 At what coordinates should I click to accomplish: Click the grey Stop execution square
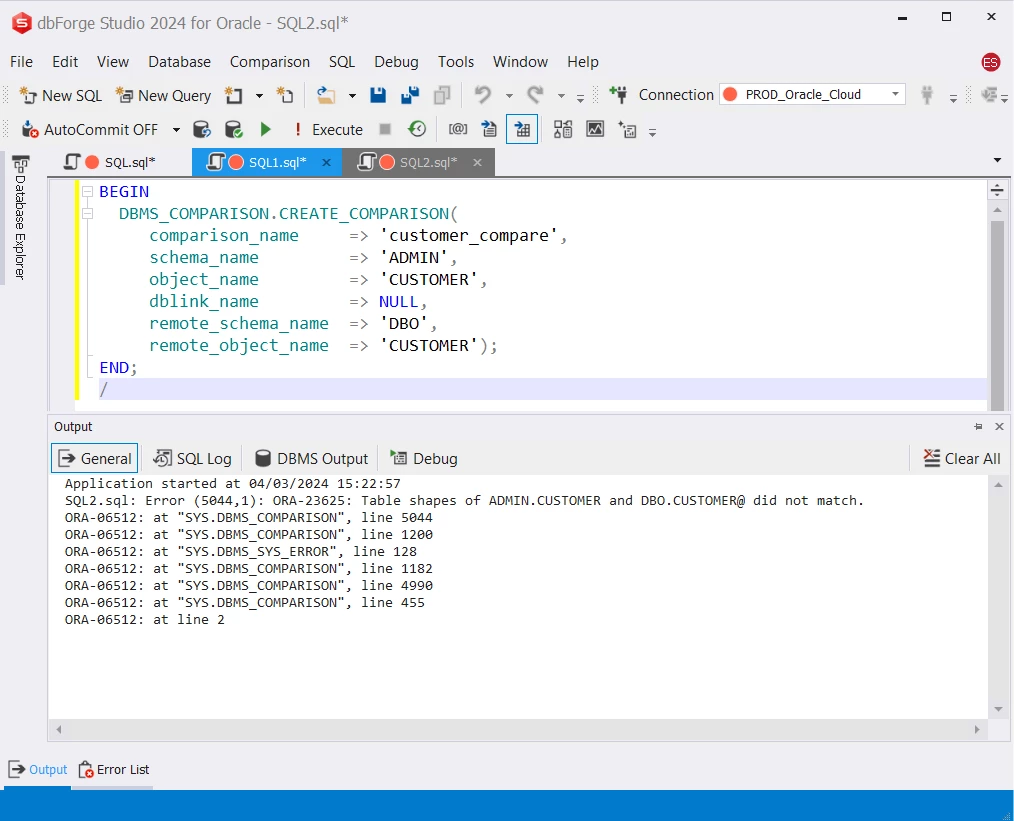coord(385,130)
